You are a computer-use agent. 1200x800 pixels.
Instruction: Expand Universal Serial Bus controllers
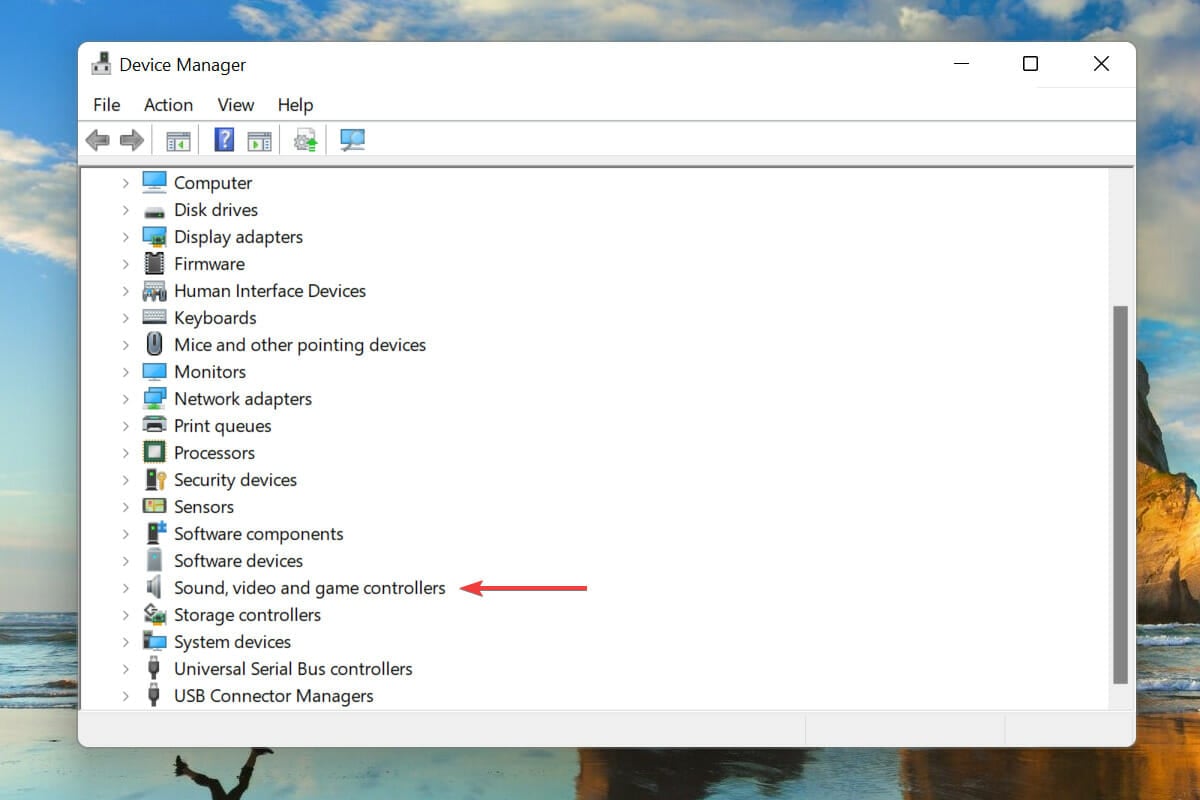tap(125, 668)
